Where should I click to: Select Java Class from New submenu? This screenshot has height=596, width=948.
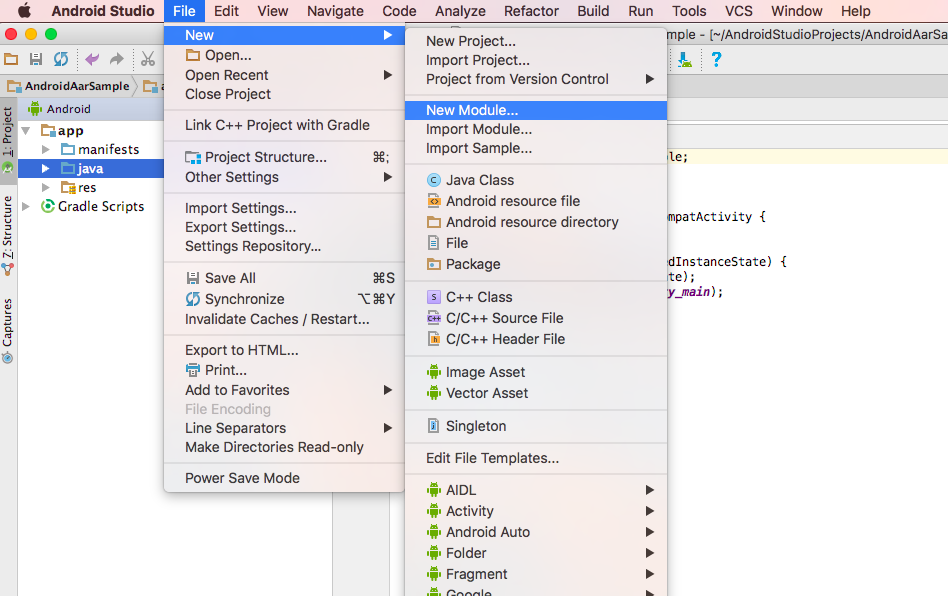click(x=536, y=180)
